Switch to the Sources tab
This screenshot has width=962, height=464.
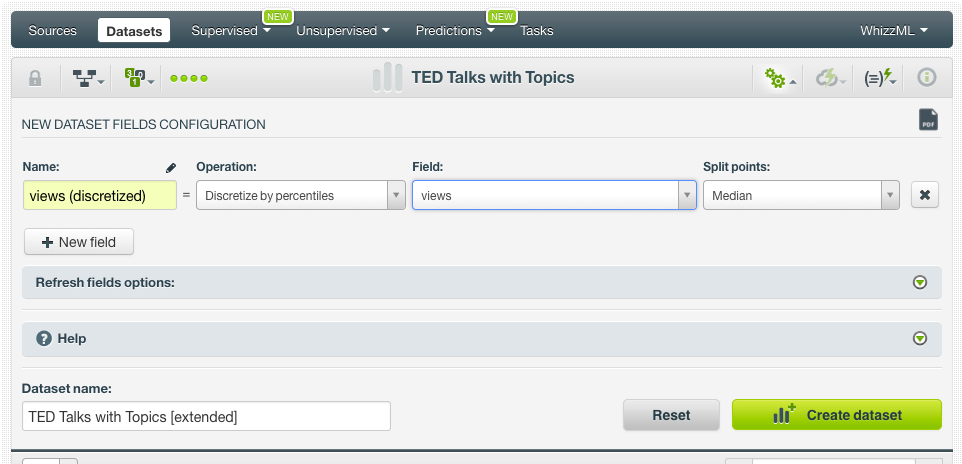coord(52,31)
